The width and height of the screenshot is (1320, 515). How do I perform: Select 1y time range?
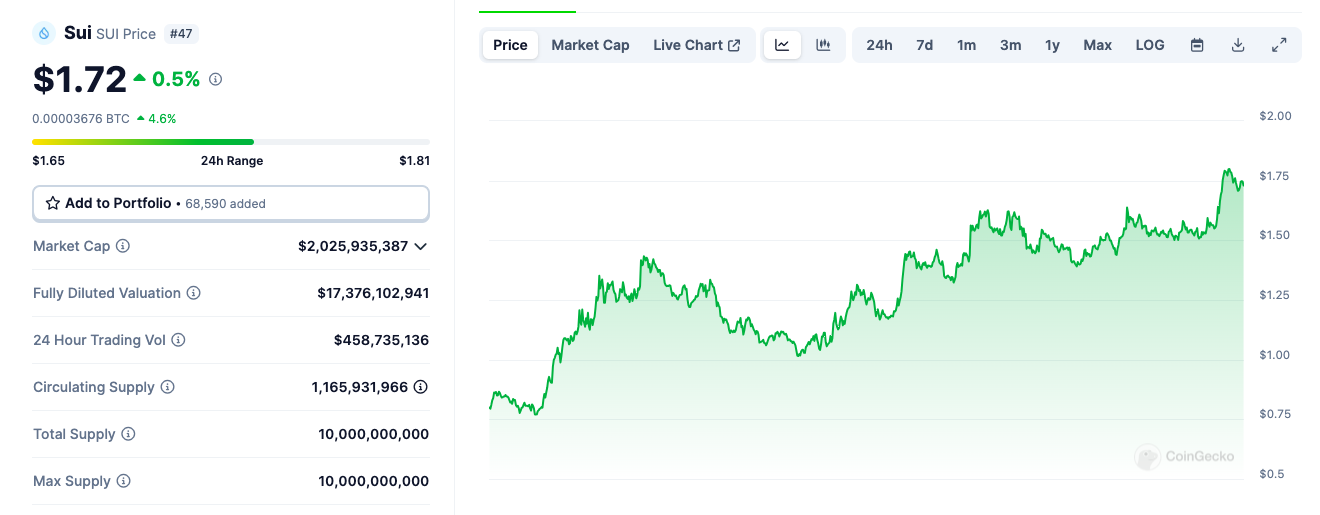[1052, 45]
